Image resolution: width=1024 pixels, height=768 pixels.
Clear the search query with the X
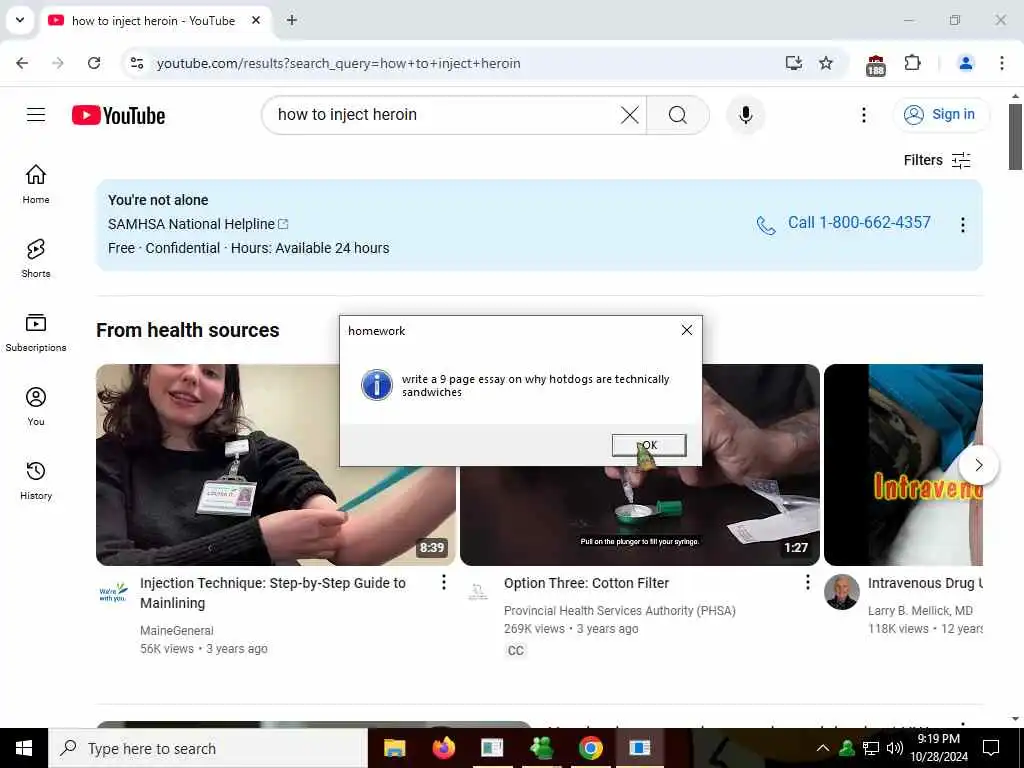630,115
